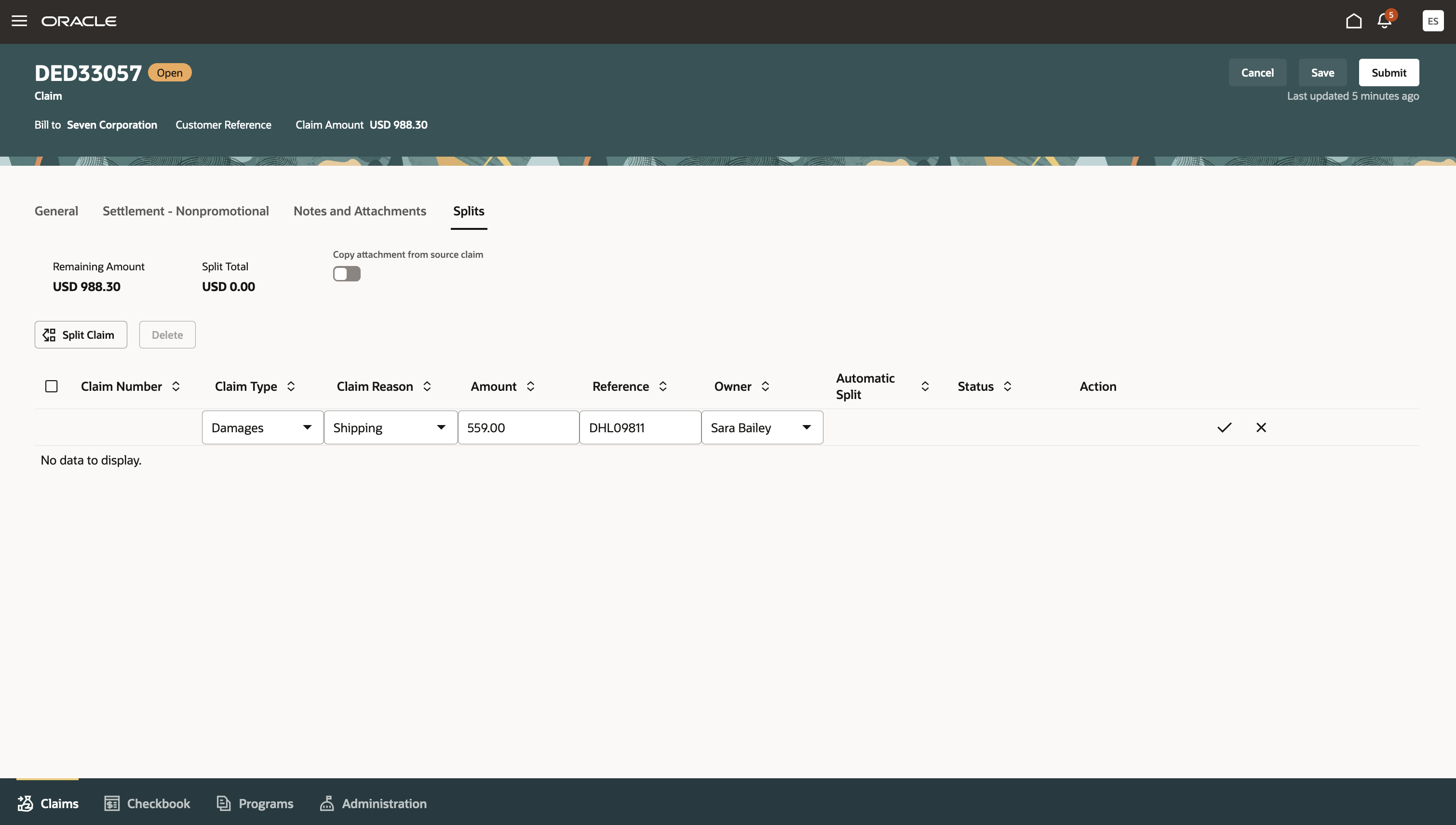Image resolution: width=1456 pixels, height=825 pixels.
Task: Sort by Claim Number column
Action: pyautogui.click(x=175, y=386)
